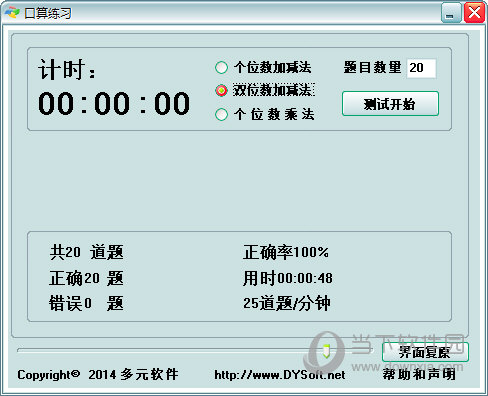Click the Copyright 2014 多元软件 text
Screen dimensions: 488x396
pos(98,375)
